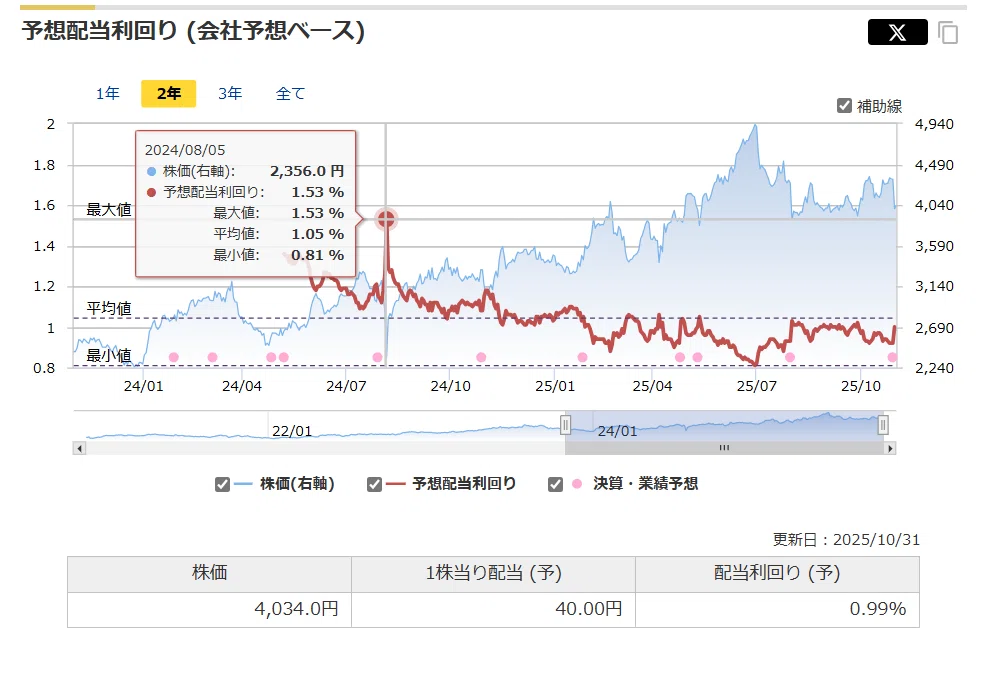
Task: Click the 40.00円 dividend cell
Action: click(493, 610)
